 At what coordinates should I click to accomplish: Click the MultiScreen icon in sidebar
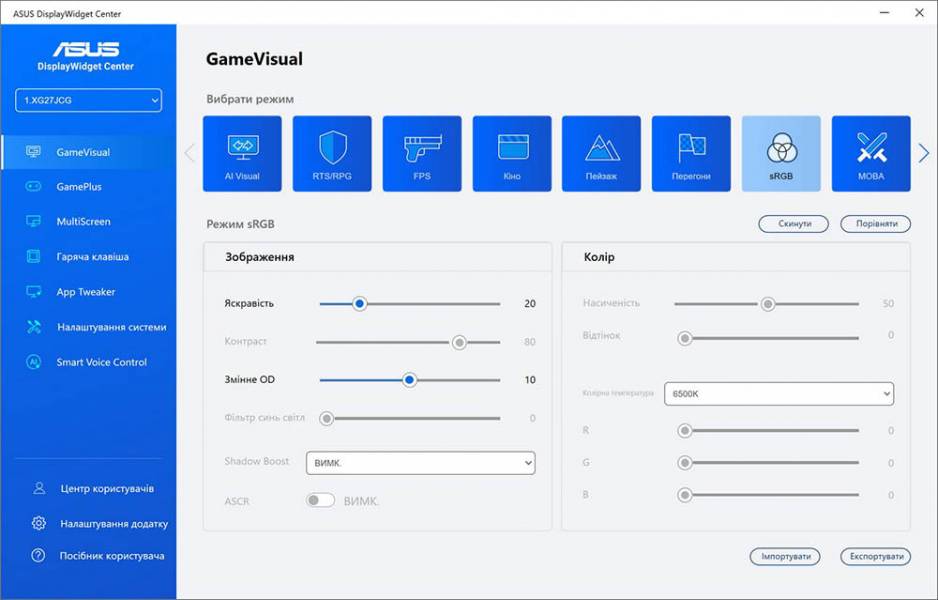[34, 221]
